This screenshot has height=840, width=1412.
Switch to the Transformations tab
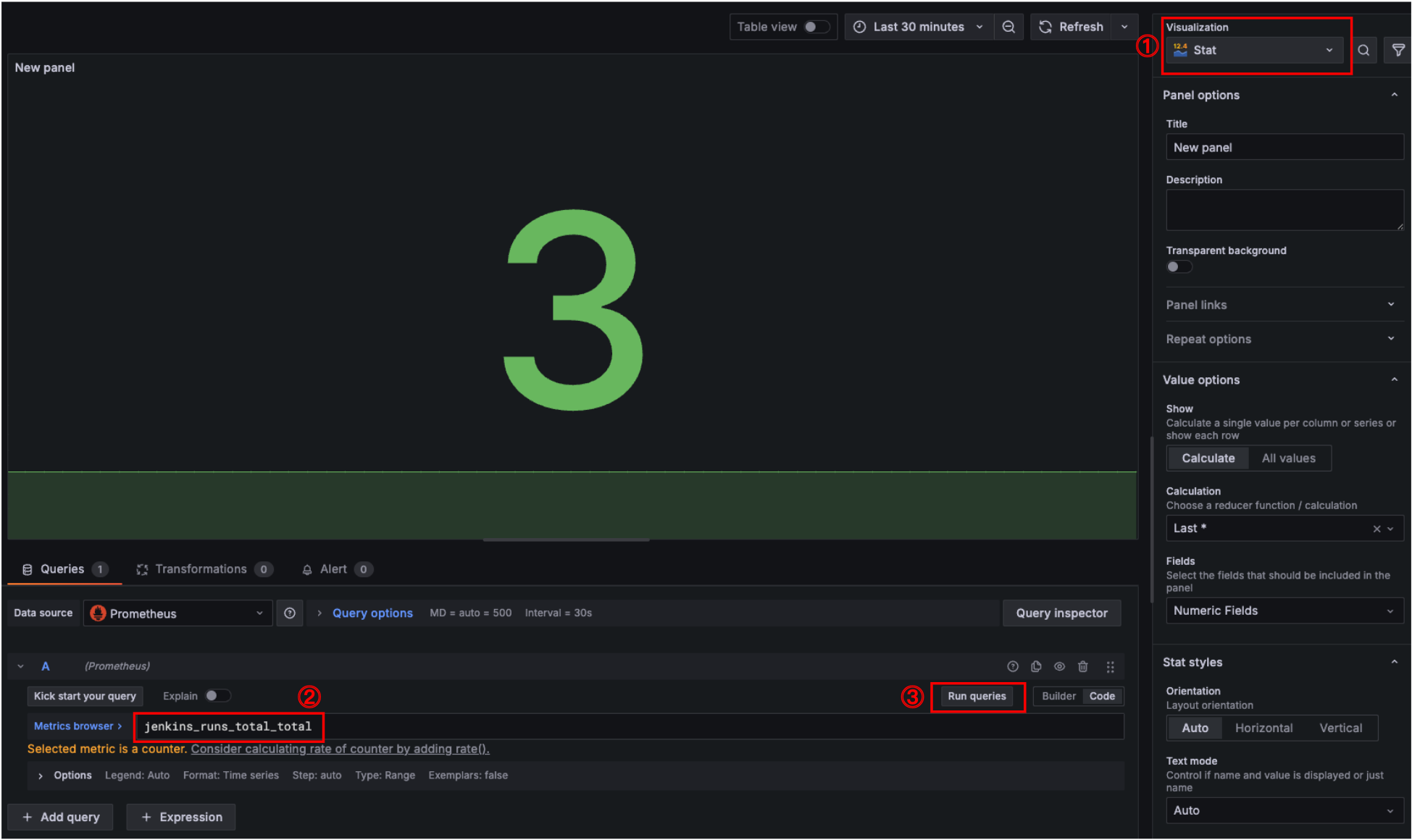201,569
